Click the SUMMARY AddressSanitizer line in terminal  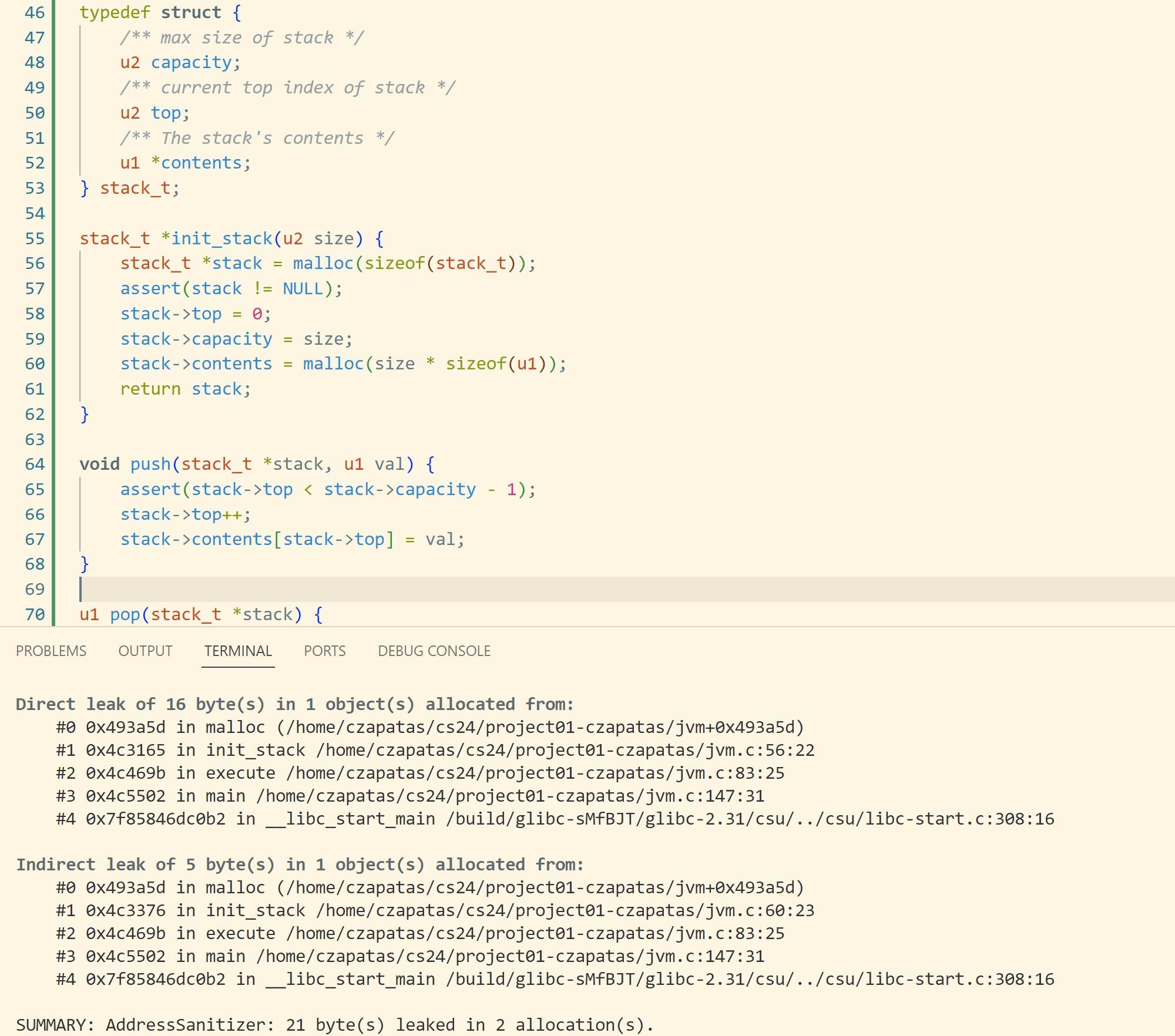coord(334,1025)
